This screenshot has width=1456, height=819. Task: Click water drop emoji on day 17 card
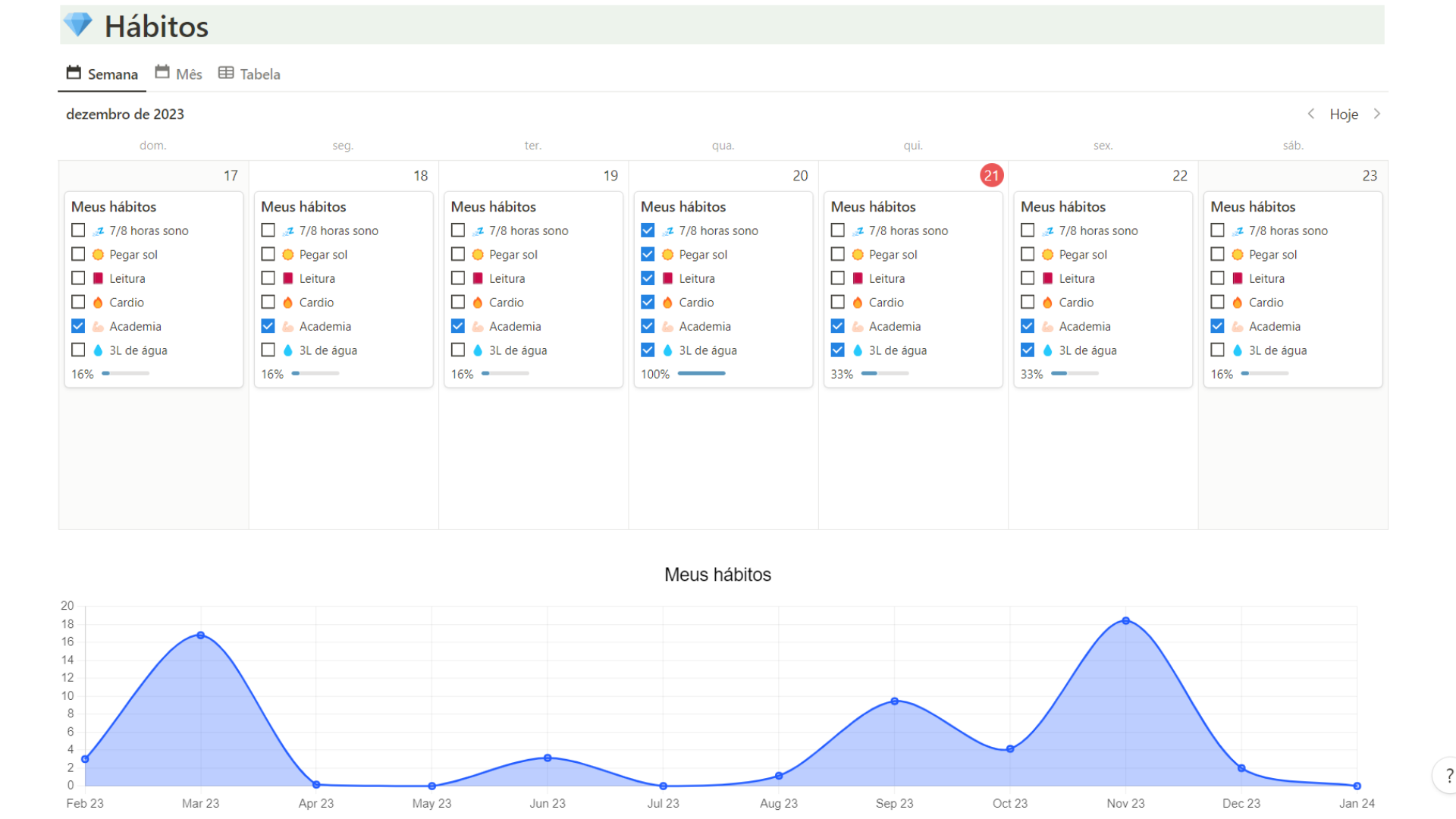98,350
